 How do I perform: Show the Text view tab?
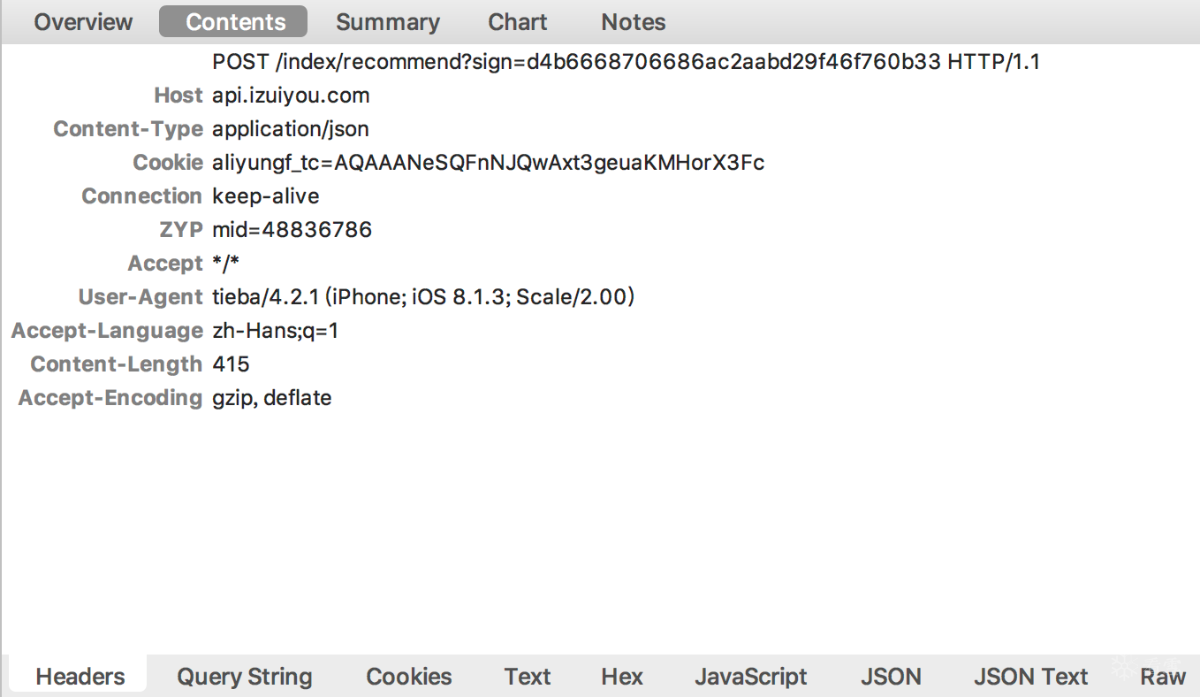[x=527, y=677]
